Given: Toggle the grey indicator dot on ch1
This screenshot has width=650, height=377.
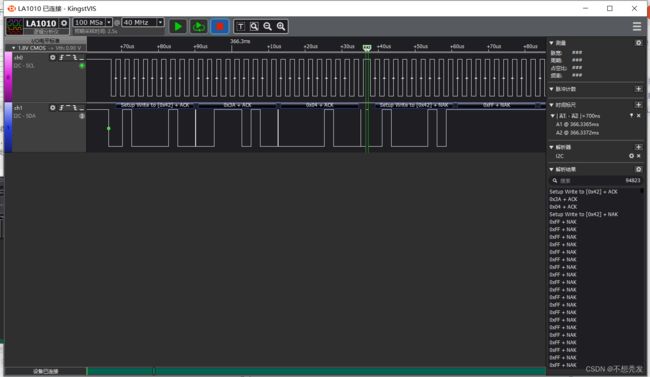Looking at the screenshot, I should 82,116.
